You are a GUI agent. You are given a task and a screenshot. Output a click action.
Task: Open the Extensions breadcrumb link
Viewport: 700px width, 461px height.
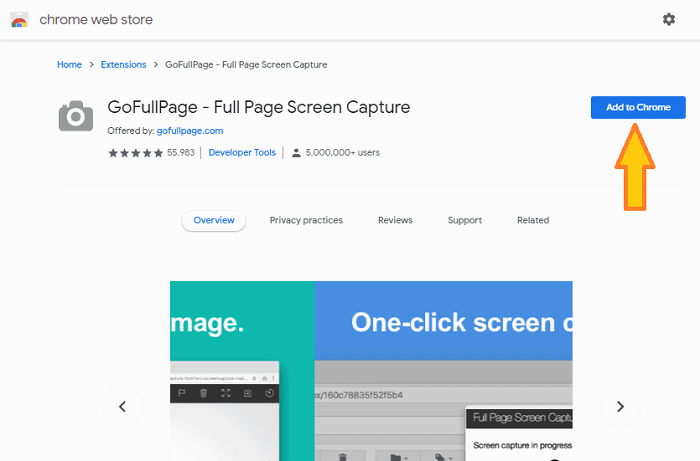pyautogui.click(x=123, y=65)
